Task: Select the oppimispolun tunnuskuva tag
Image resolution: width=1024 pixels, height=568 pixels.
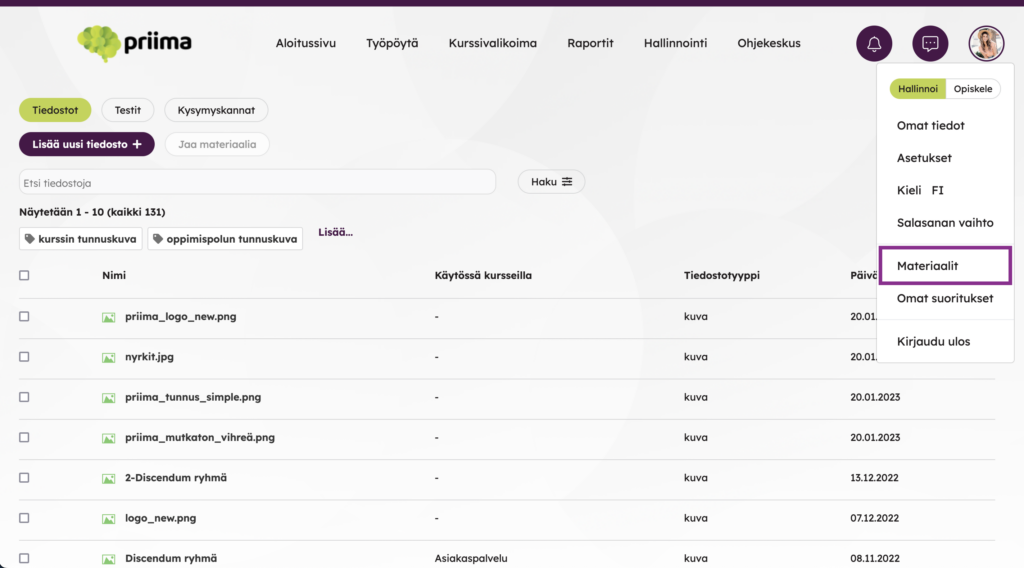Action: tap(225, 239)
